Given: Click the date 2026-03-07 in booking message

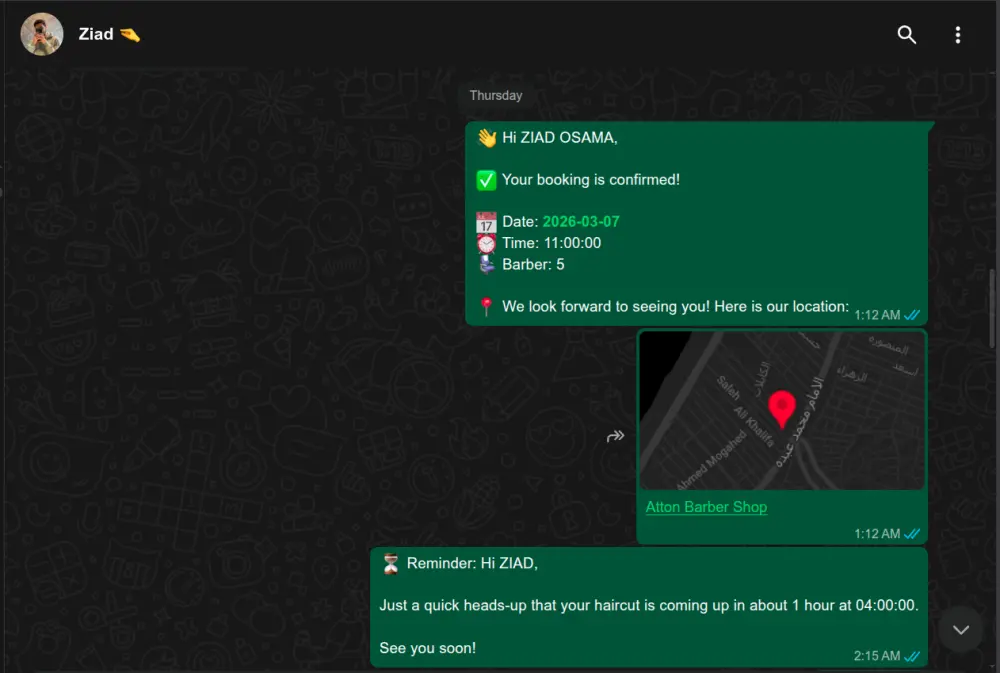Looking at the screenshot, I should [580, 221].
